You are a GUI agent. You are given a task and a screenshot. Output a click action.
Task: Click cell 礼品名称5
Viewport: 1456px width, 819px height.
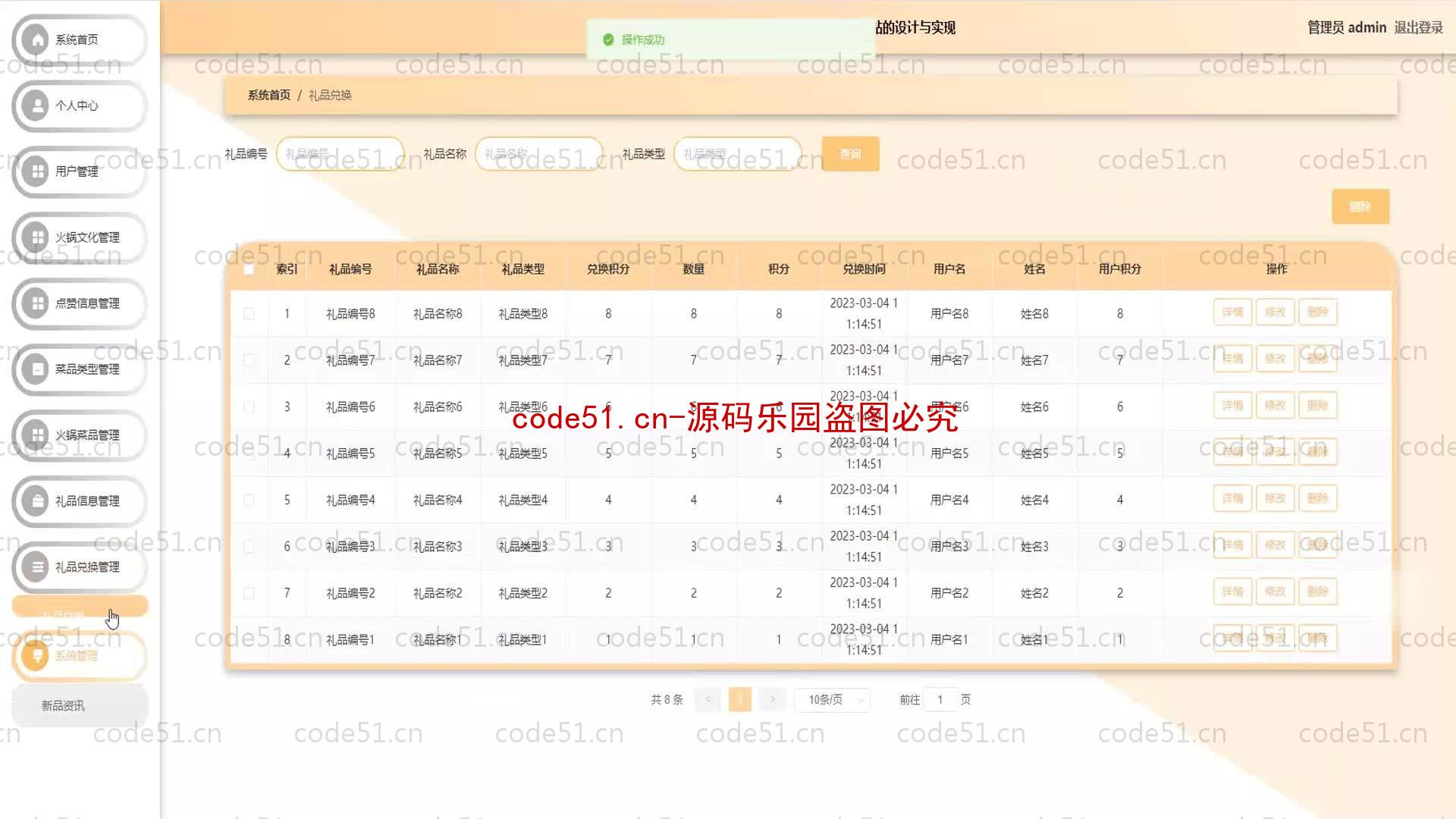(438, 453)
